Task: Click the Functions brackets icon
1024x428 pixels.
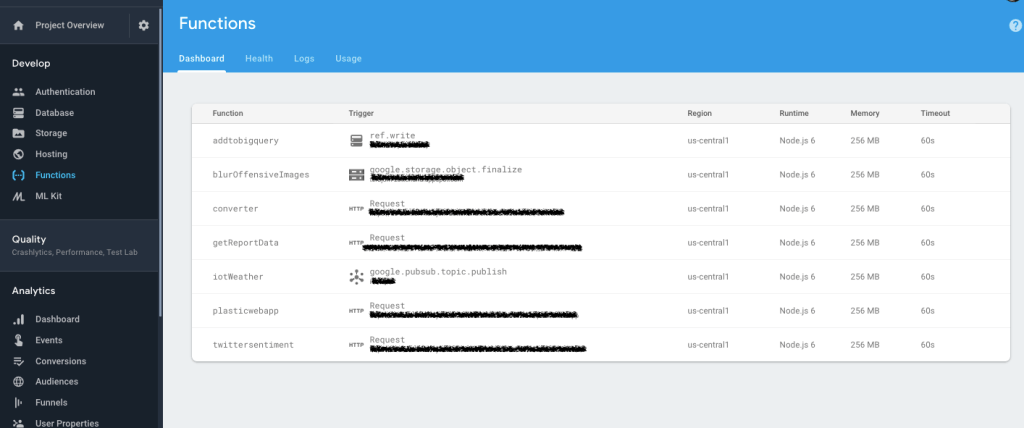Action: tap(18, 175)
